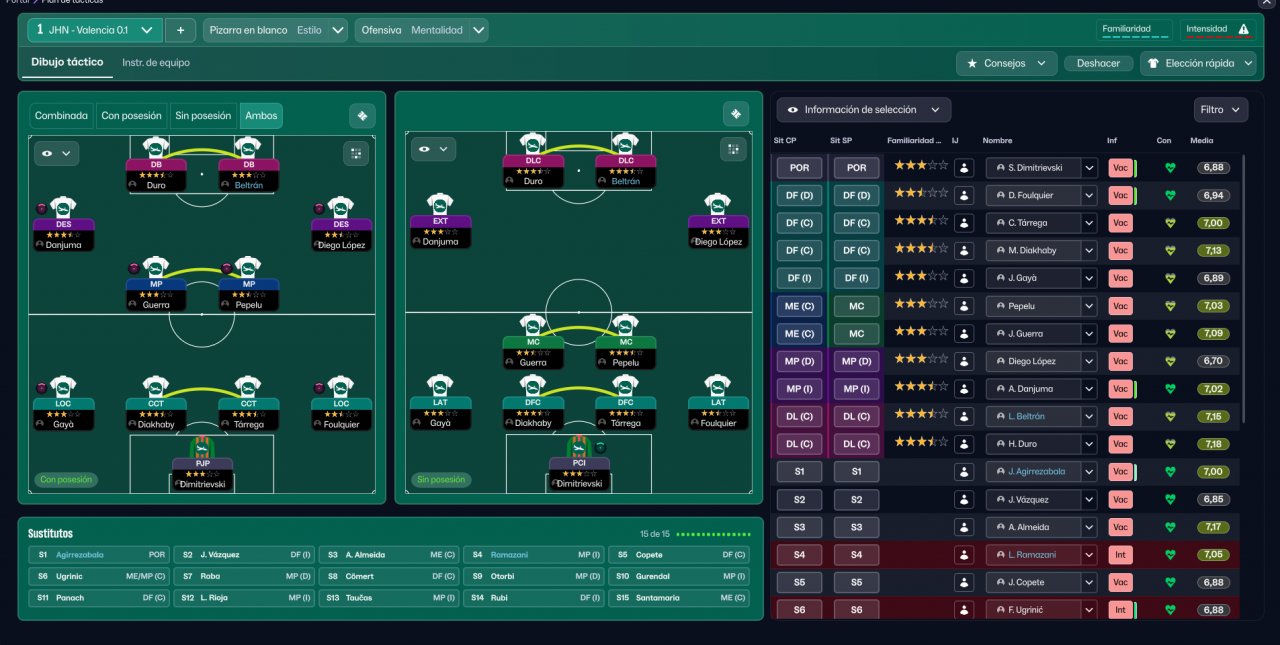Screen dimensions: 1280x645
Task: Click the role icon beside Pepelu's MP shirt
Action: pos(226,268)
